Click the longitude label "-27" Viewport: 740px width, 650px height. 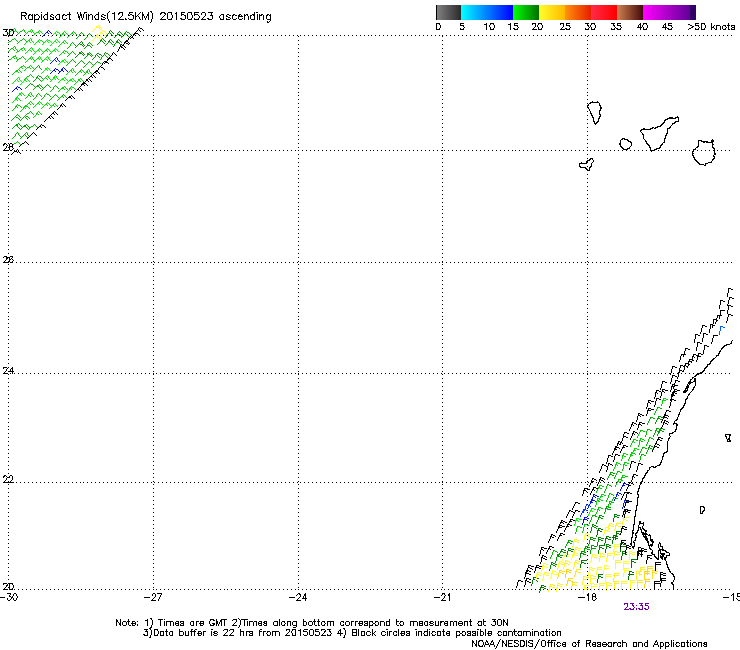point(154,597)
